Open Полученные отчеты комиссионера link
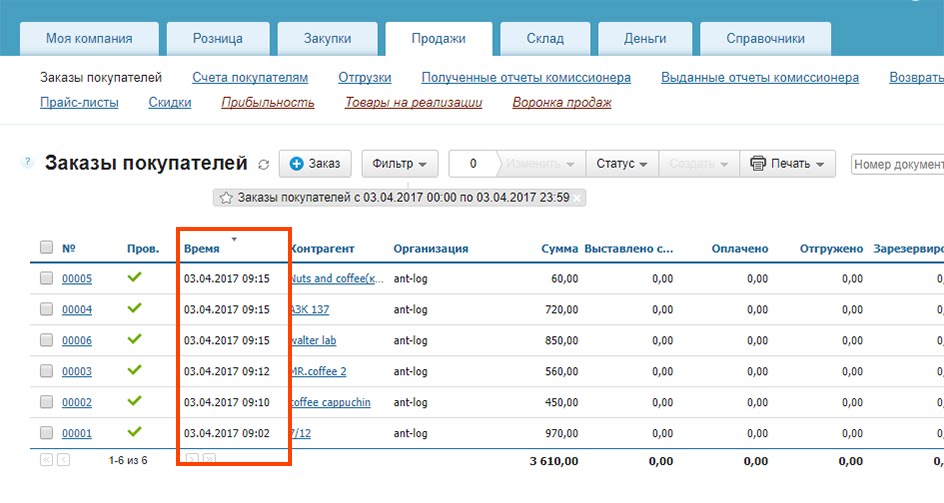The width and height of the screenshot is (944, 503). [x=526, y=78]
